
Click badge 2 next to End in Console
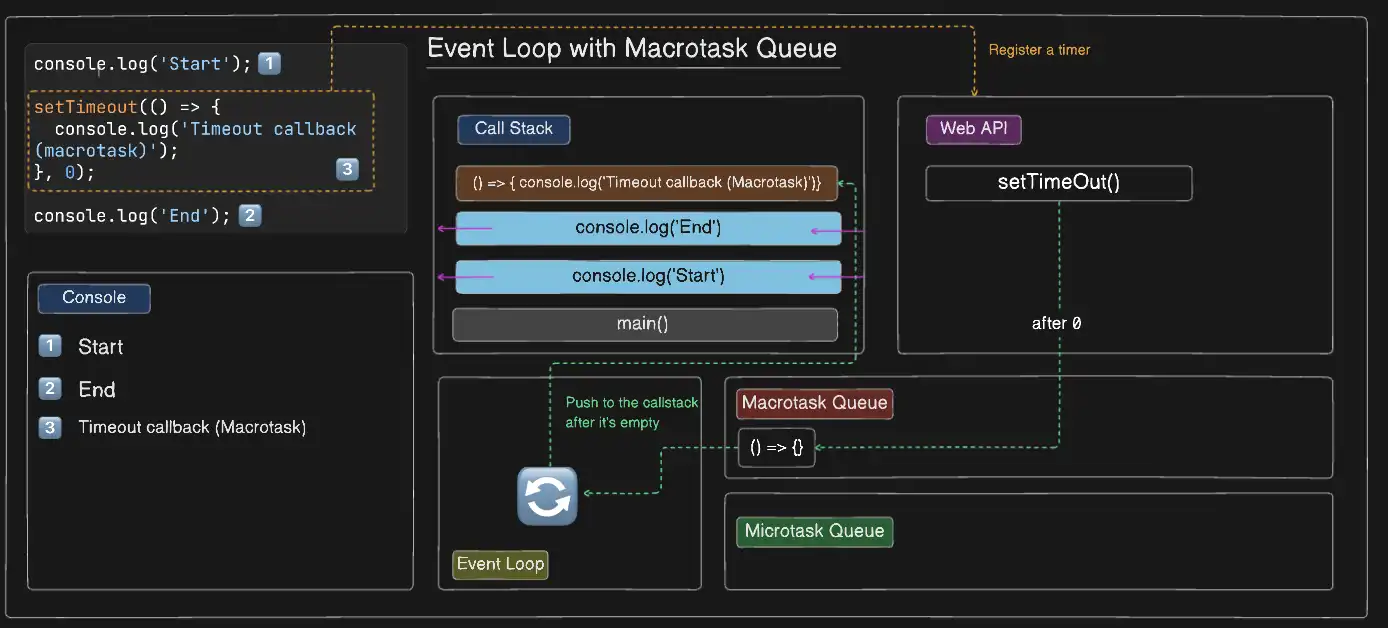50,388
